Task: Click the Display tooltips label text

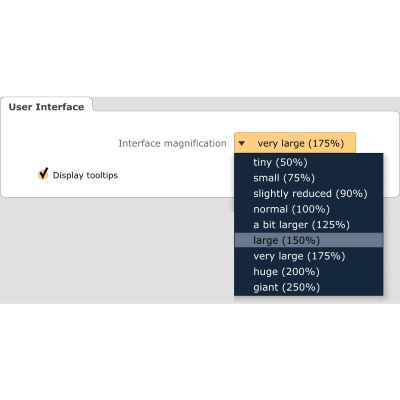Action: 85,175
